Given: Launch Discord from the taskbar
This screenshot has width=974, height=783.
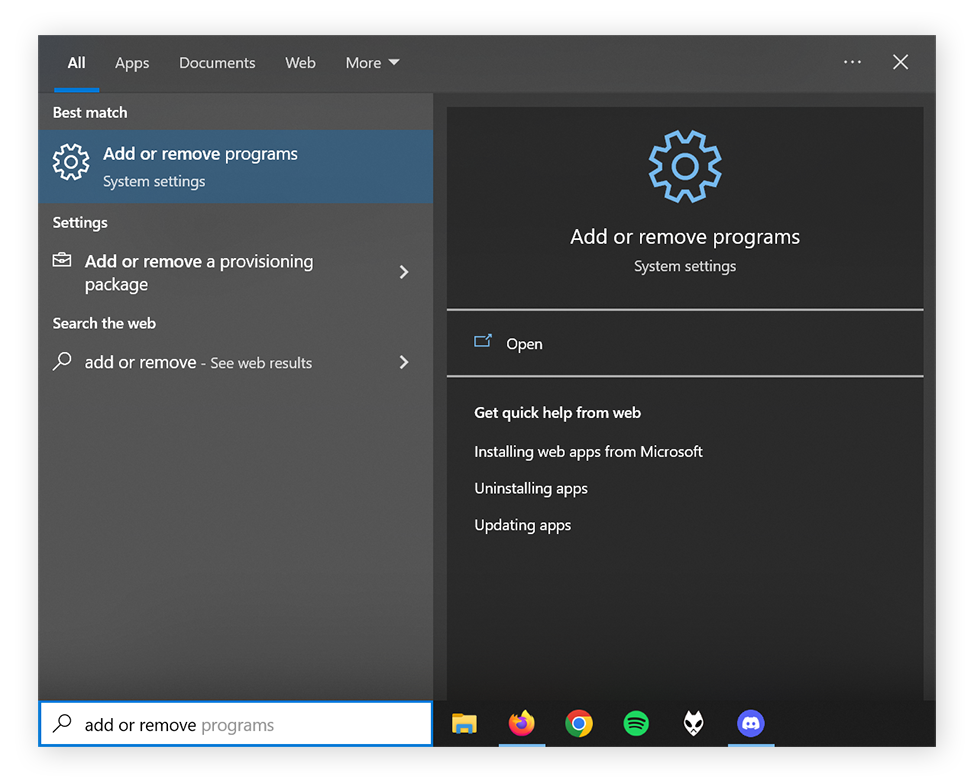Looking at the screenshot, I should [x=751, y=723].
